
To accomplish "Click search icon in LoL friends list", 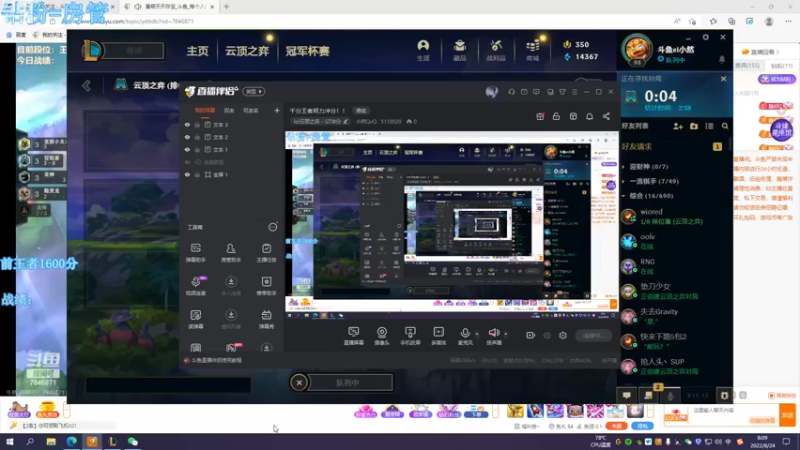I will [725, 126].
